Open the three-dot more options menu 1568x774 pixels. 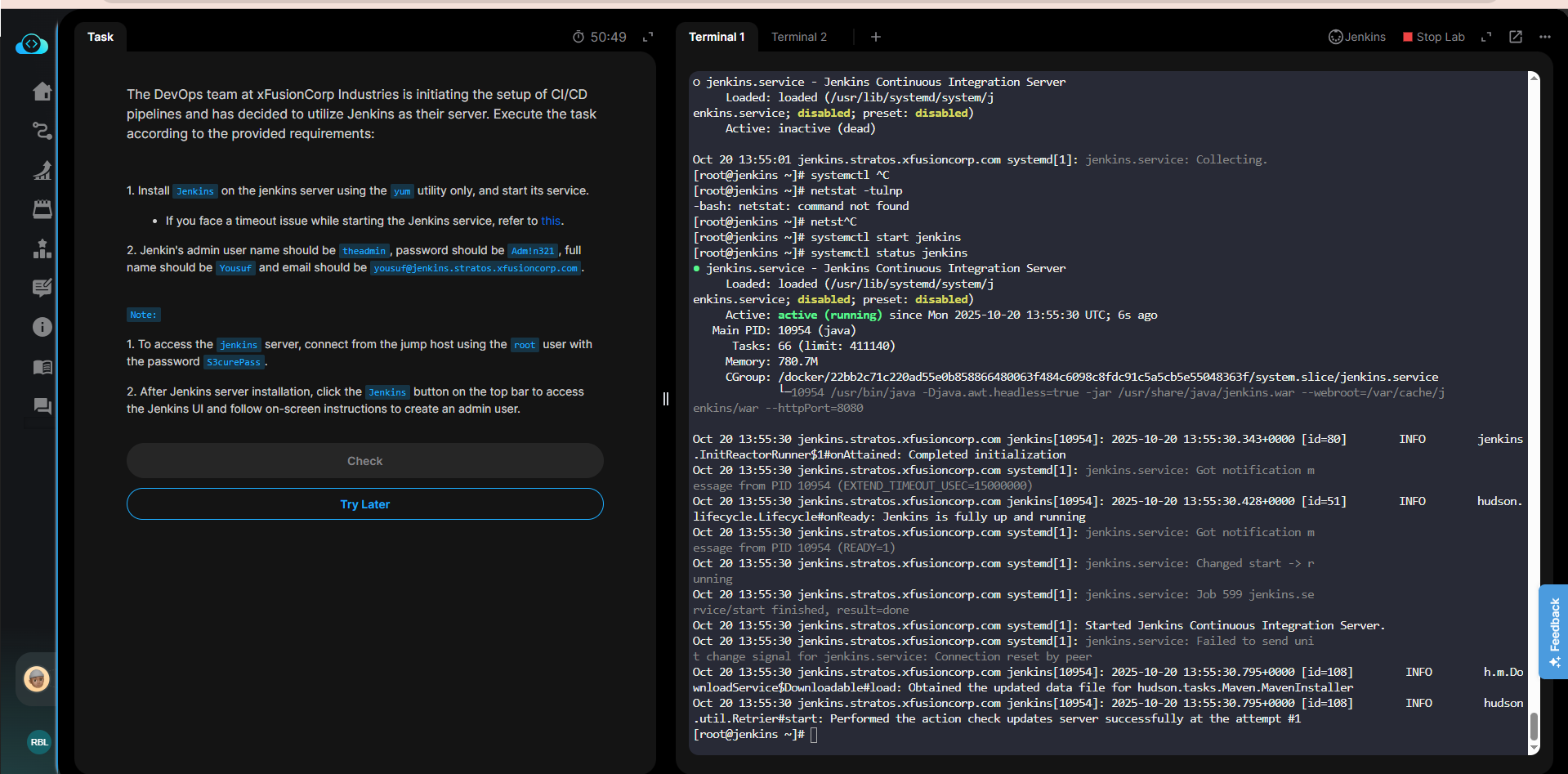(1544, 37)
